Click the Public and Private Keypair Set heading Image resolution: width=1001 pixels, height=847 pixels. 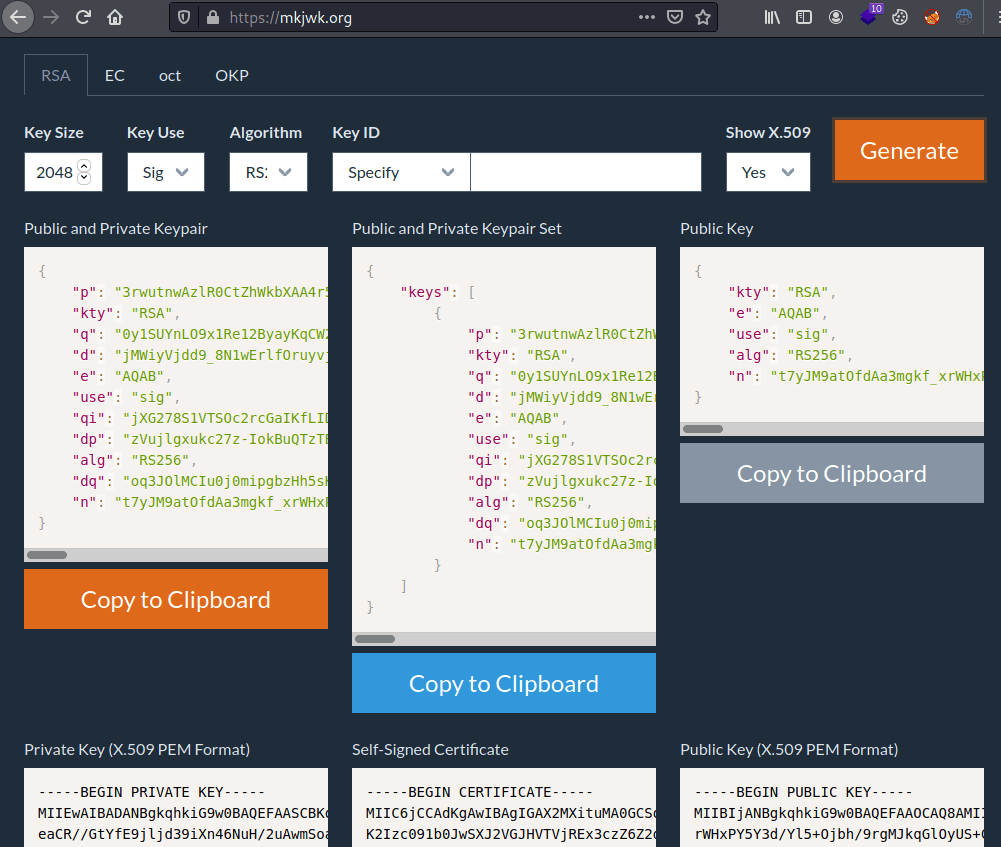(456, 229)
